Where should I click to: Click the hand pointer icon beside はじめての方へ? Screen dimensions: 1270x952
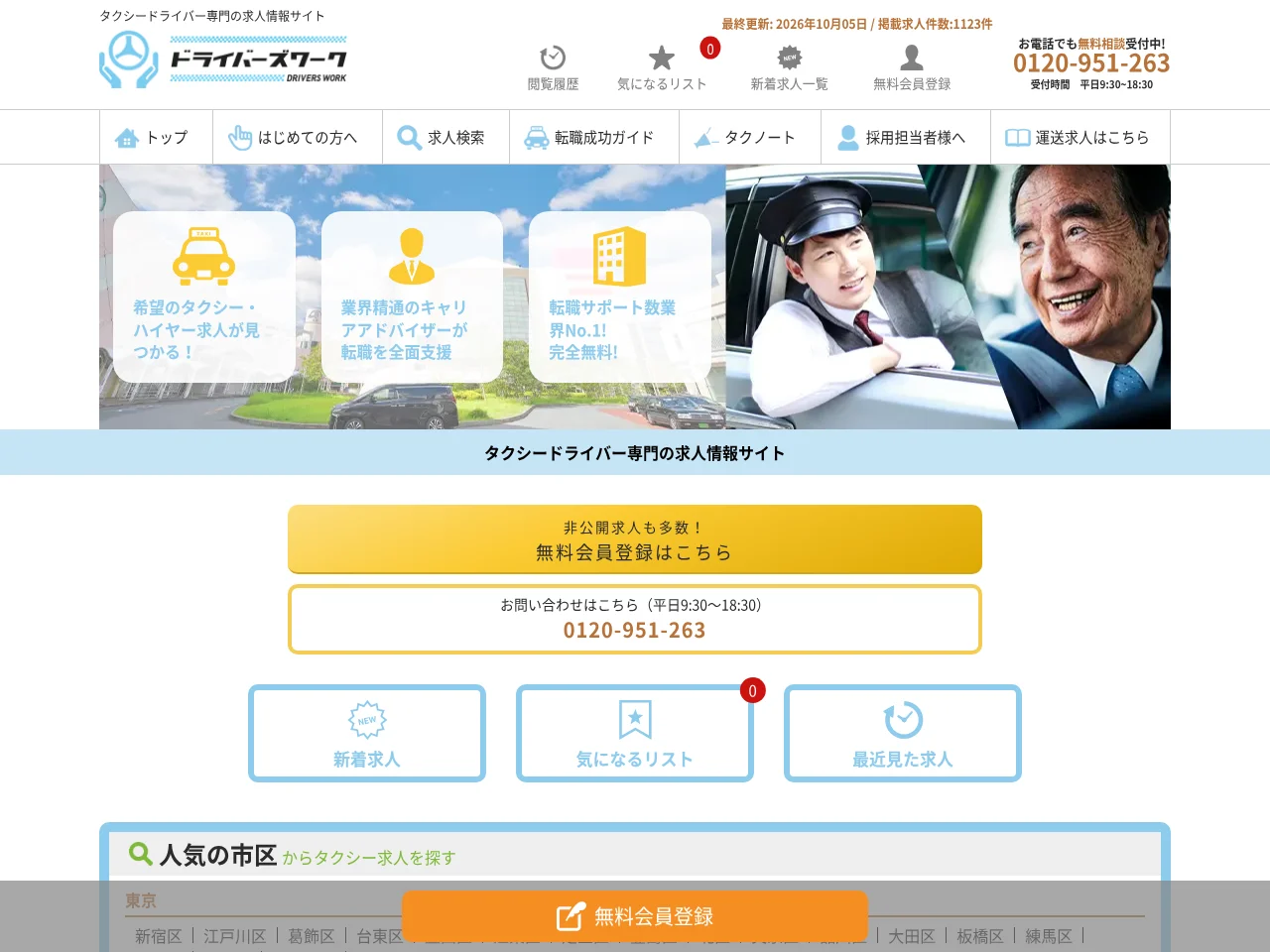[x=240, y=138]
